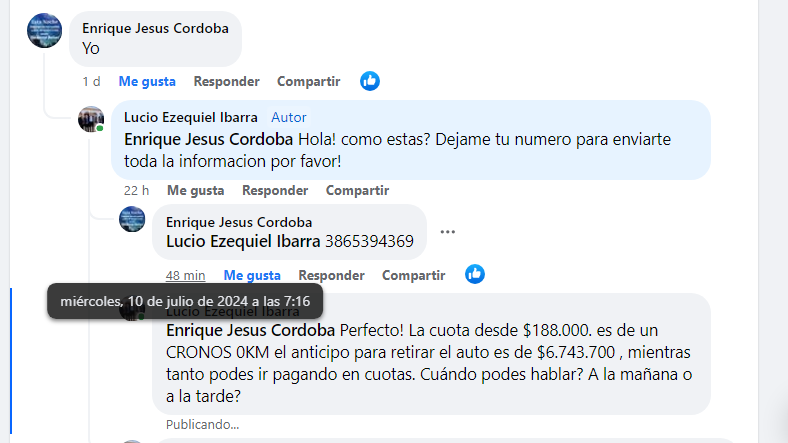Click Responder under the "Yo" comment

(226, 81)
